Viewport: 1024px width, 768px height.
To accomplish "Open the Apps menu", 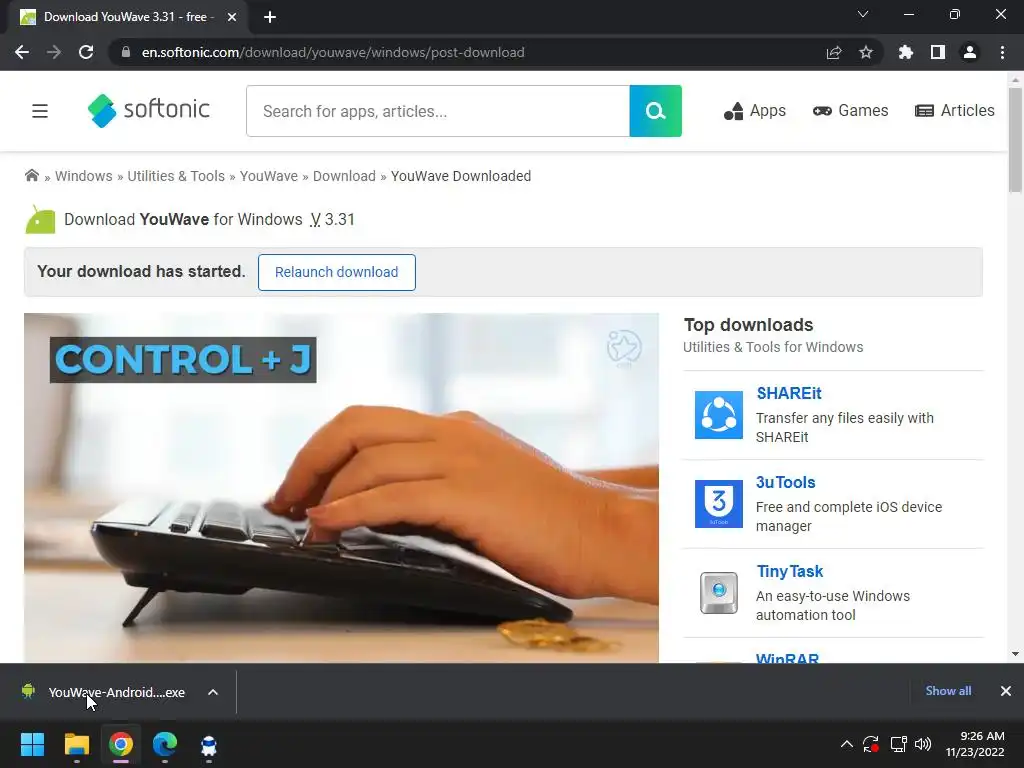I will tap(754, 111).
